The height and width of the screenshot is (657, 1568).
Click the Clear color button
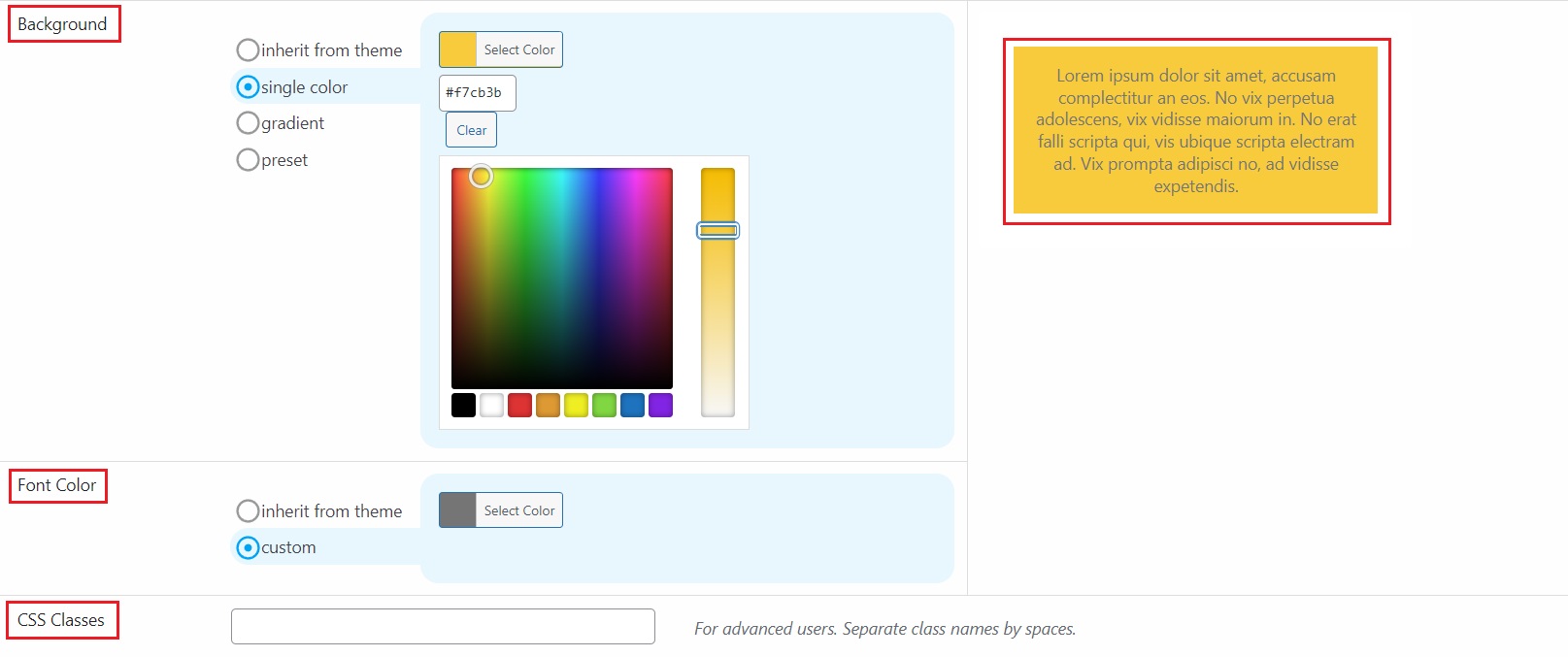coord(472,130)
